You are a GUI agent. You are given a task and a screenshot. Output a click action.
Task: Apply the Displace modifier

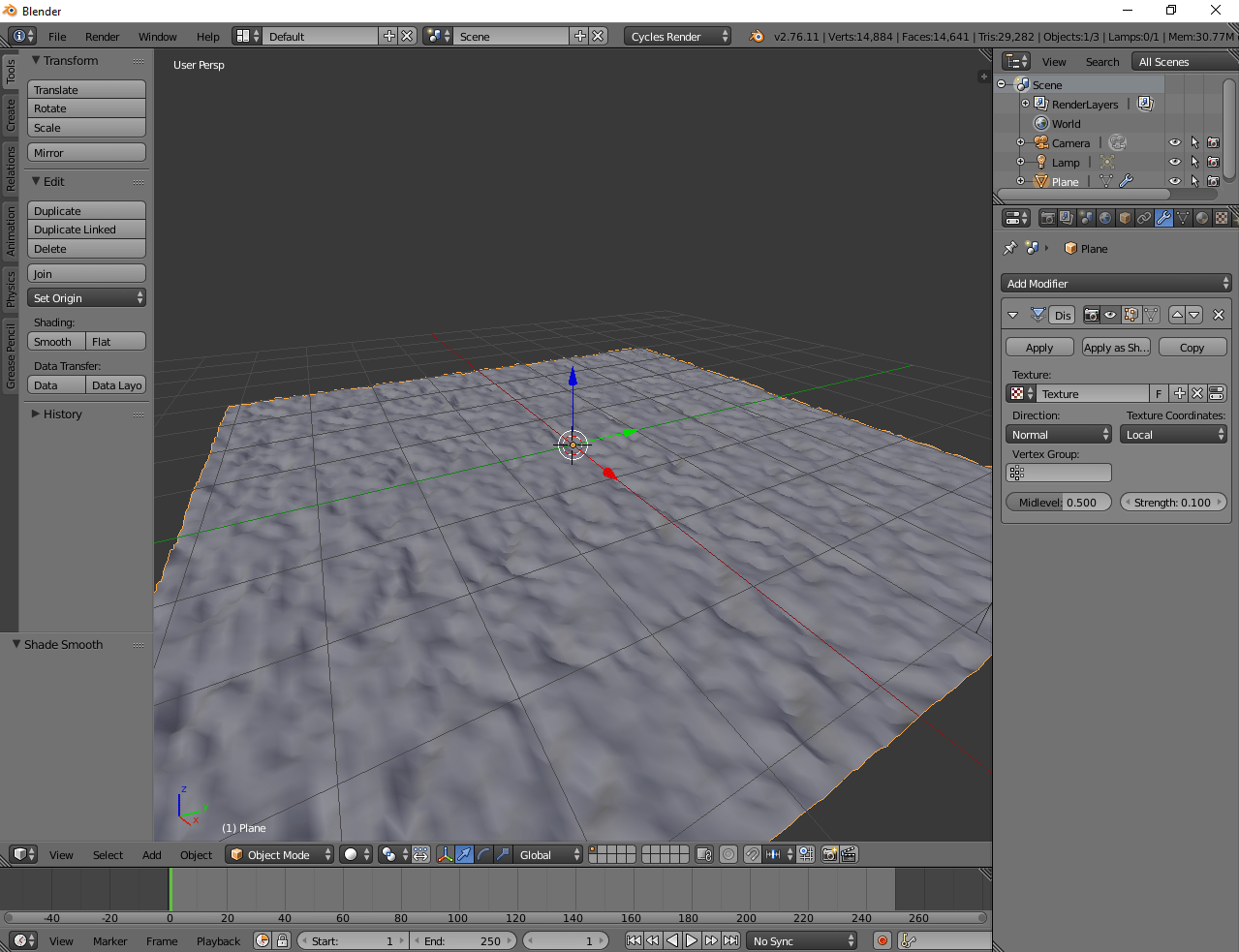[1038, 347]
